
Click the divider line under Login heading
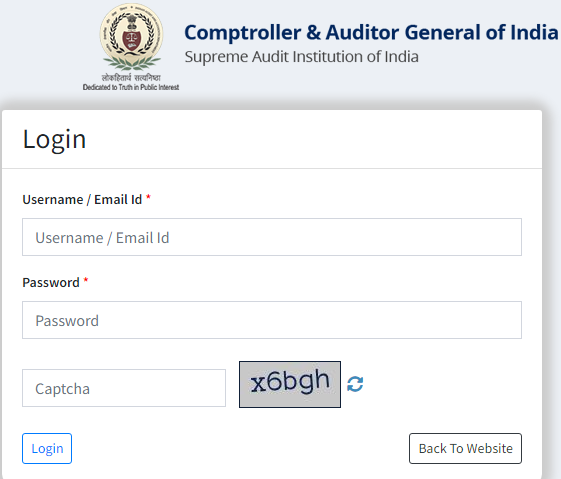[272, 168]
